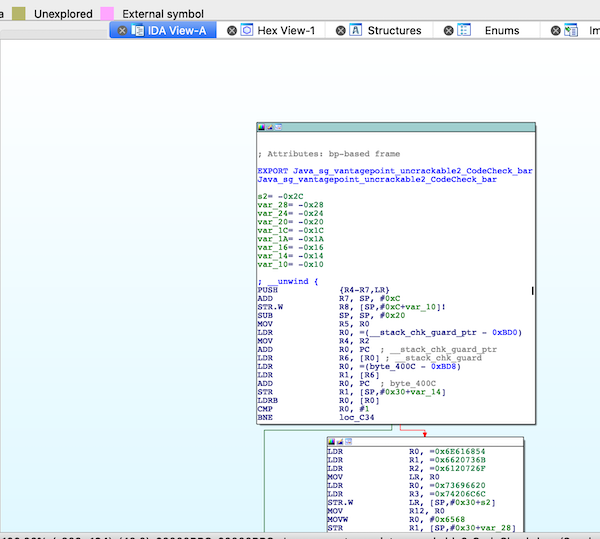Click the var_28 variable definition
Image resolution: width=600 pixels, height=539 pixels.
[290, 205]
